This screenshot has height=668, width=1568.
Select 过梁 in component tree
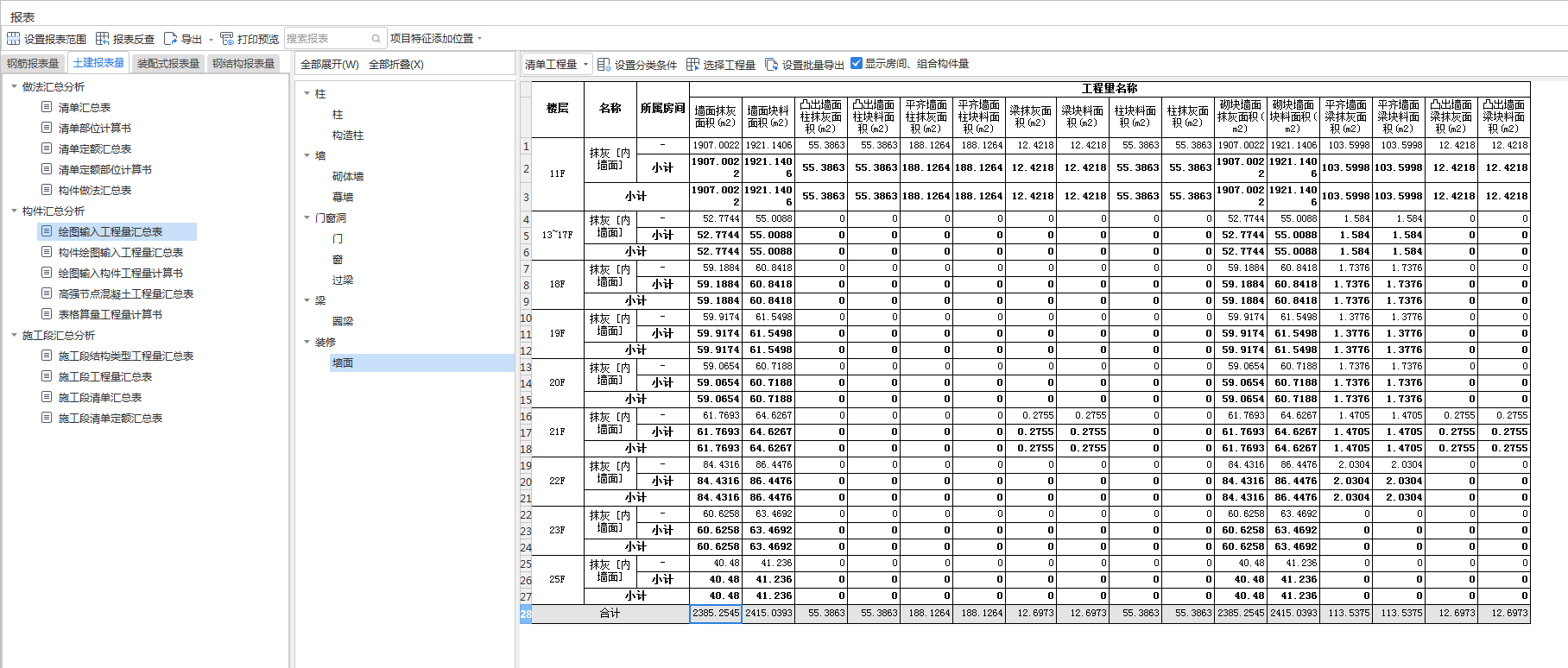343,280
